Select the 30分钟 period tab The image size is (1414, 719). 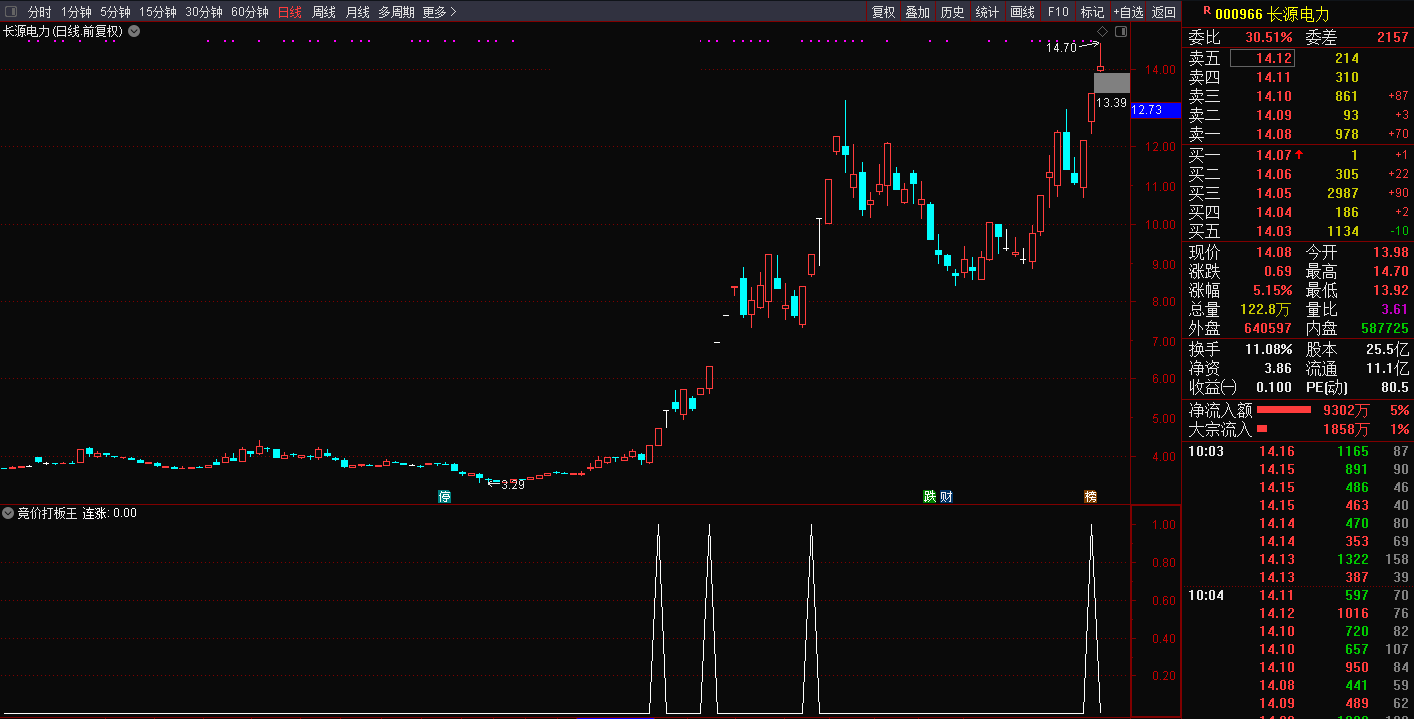(x=204, y=12)
